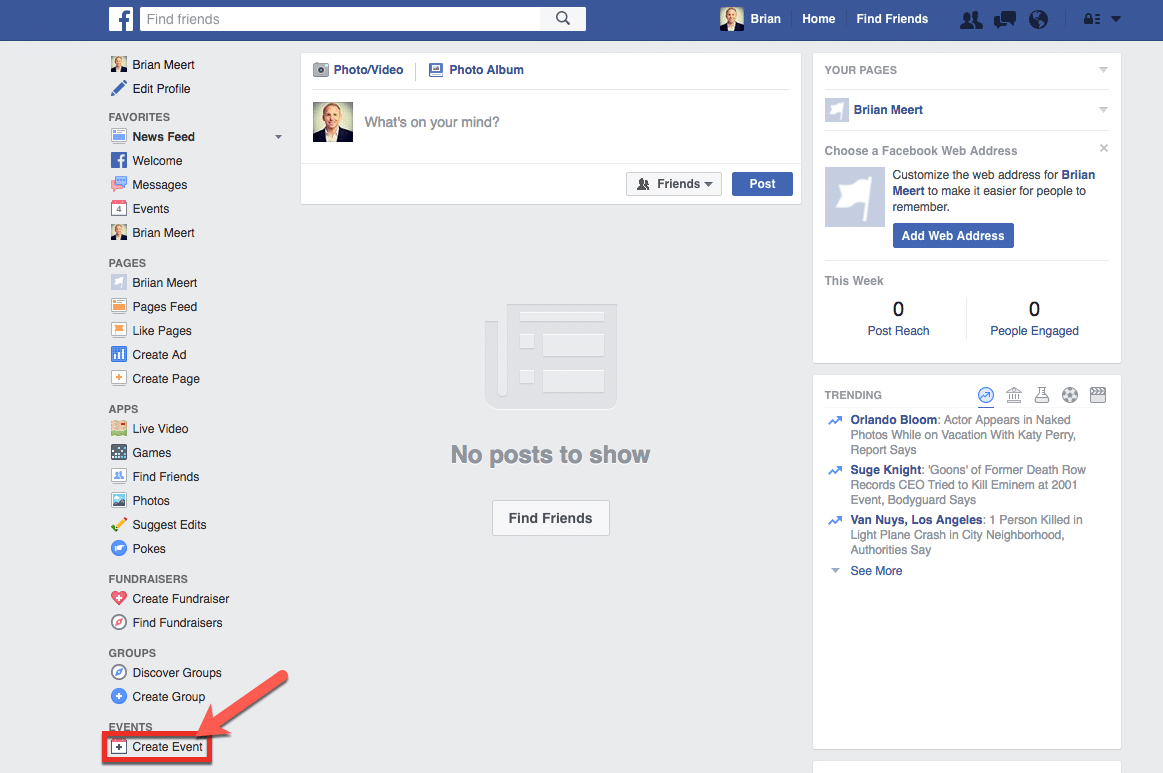Select the Politics building icon in Trending
Screen dimensions: 1163x773
1014,395
